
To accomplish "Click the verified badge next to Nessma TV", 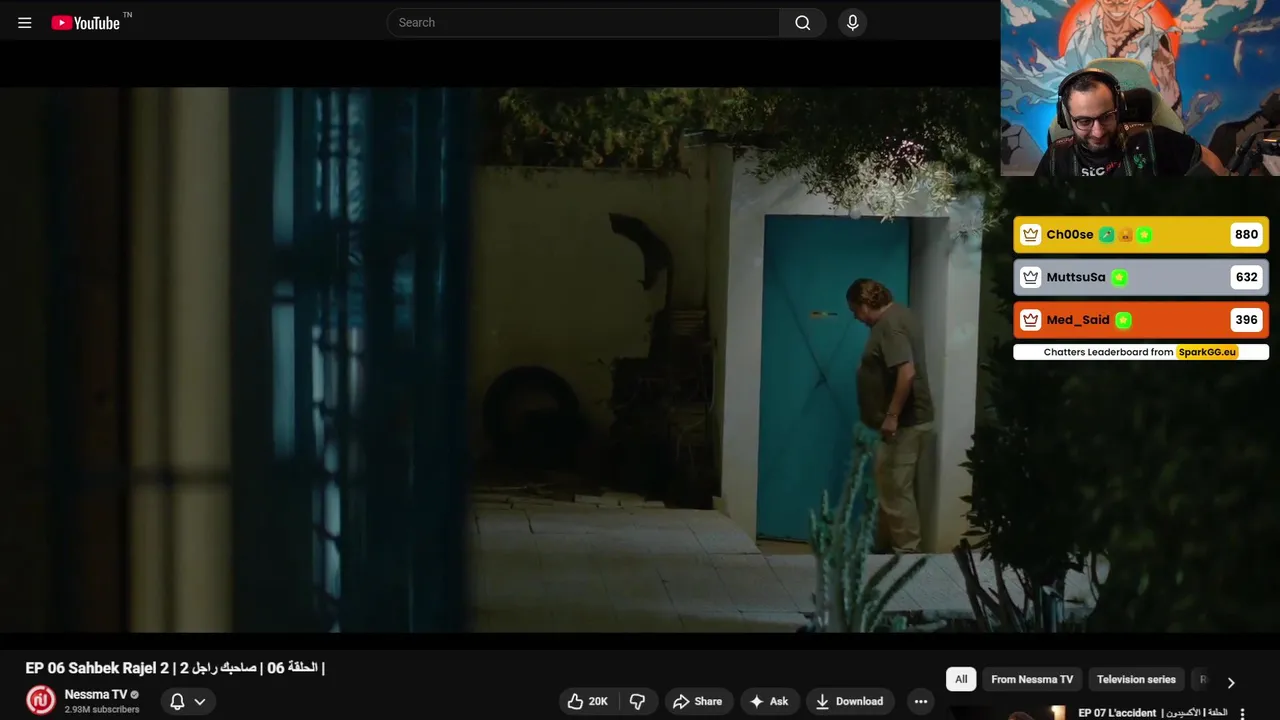I will click(135, 695).
